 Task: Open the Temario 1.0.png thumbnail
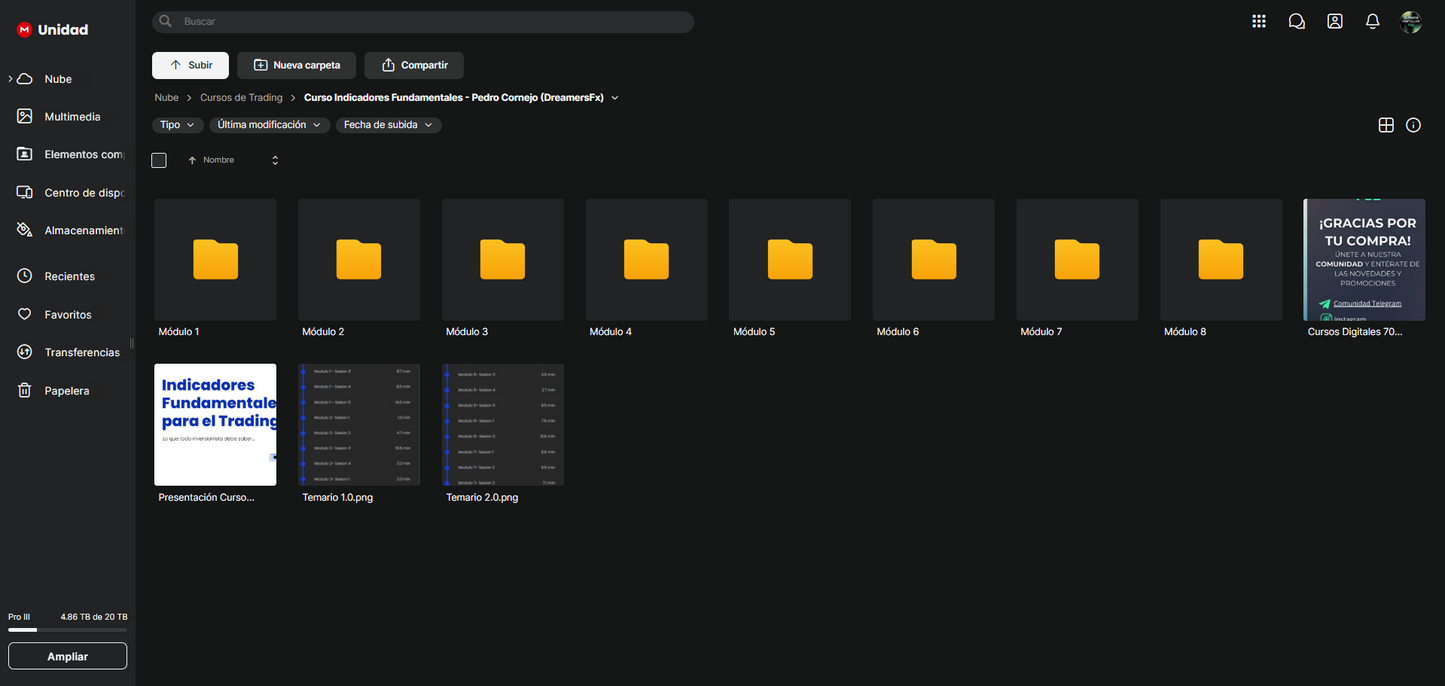click(359, 425)
